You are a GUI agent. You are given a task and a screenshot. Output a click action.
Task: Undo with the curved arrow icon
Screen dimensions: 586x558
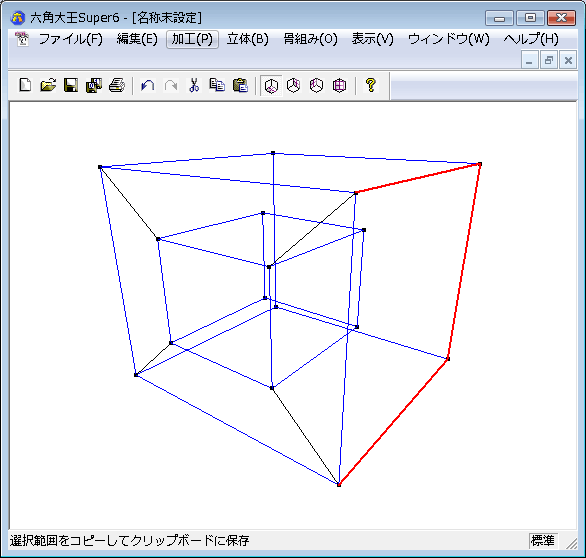(x=148, y=85)
